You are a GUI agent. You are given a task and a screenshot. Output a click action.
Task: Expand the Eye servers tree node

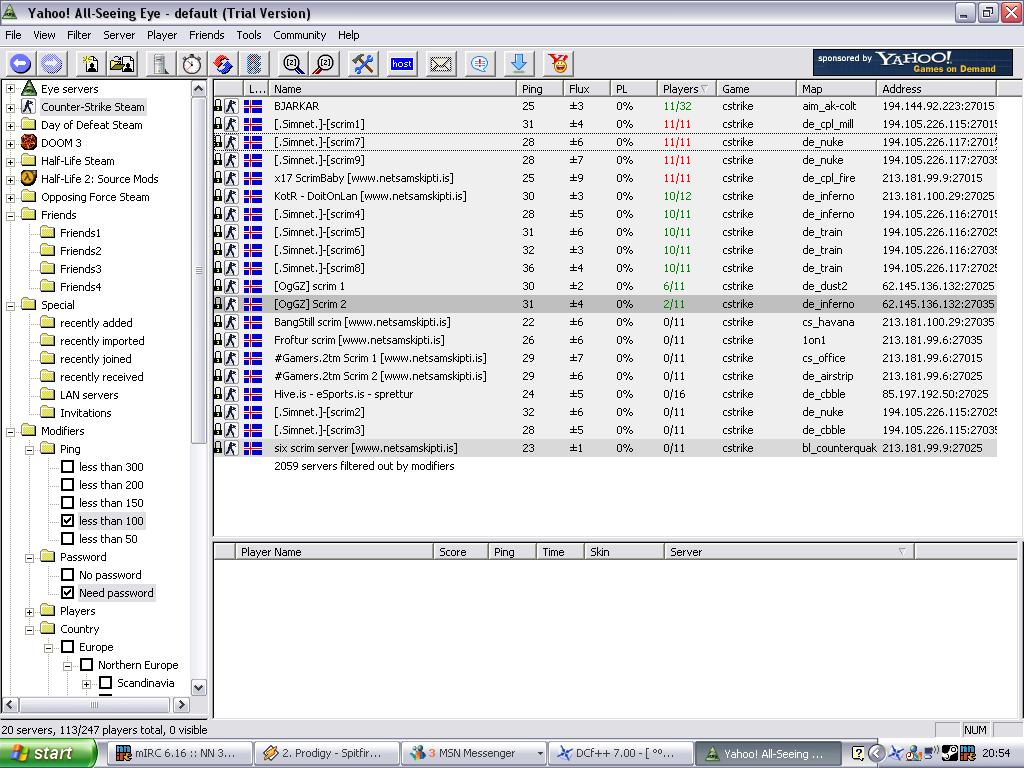click(x=10, y=89)
